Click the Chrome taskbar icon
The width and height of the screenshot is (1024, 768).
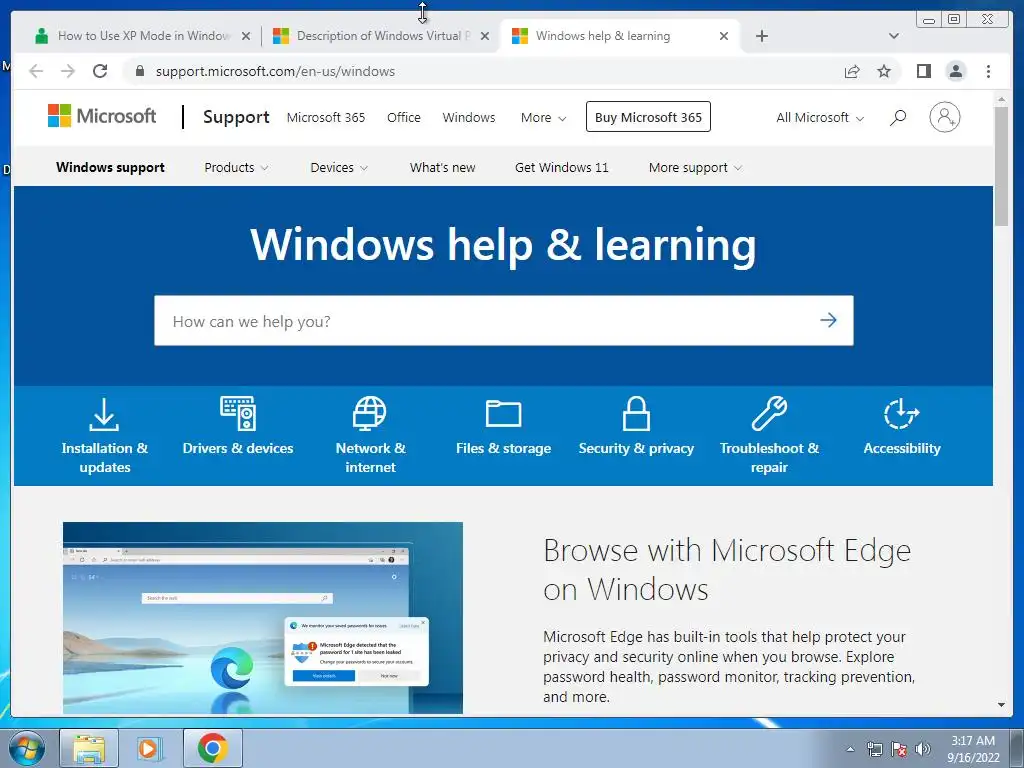point(212,748)
